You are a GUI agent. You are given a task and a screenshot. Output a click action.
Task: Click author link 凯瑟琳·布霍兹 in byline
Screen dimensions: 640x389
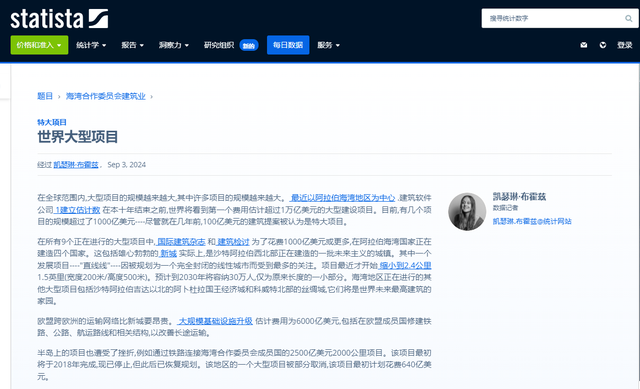coord(76,164)
